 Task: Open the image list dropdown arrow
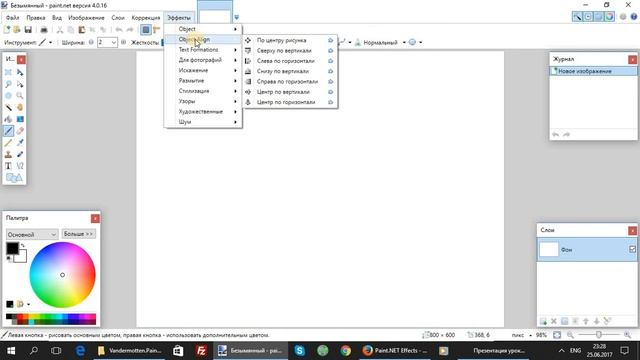[x=236, y=17]
